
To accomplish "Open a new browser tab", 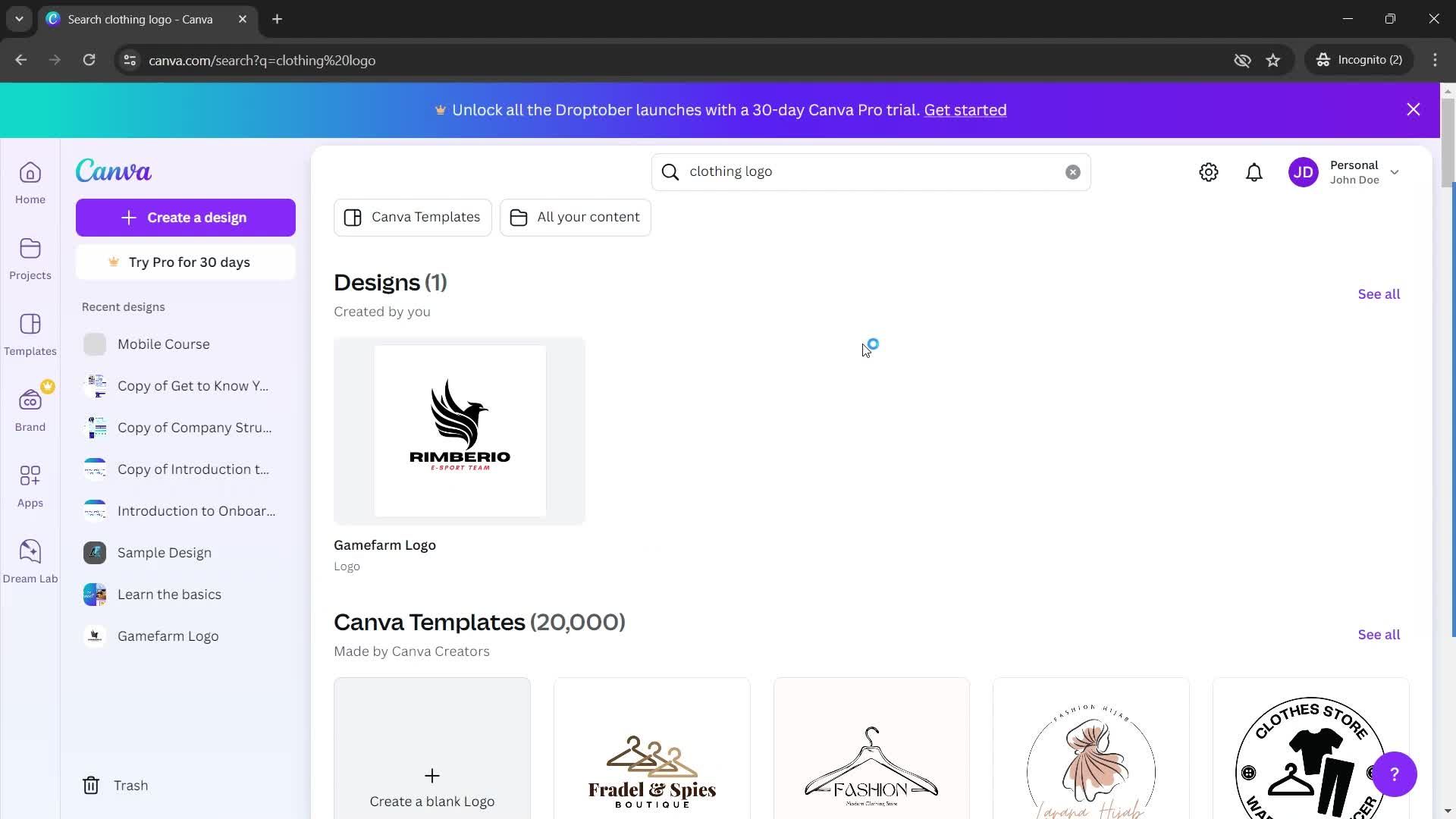I will click(x=278, y=19).
